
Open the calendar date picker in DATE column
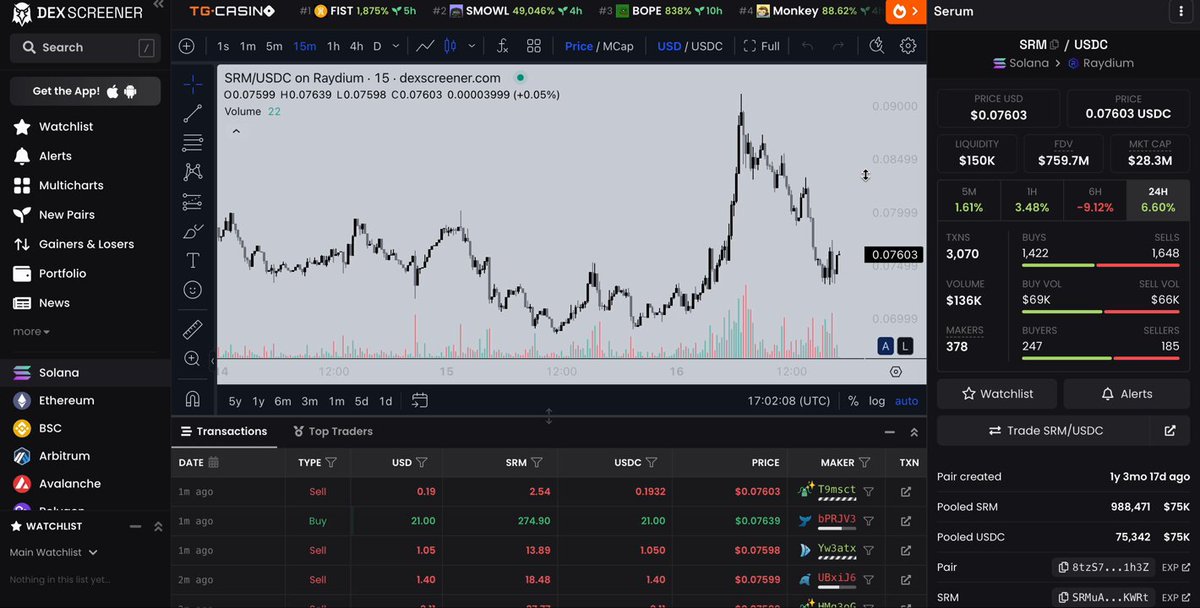[213, 463]
